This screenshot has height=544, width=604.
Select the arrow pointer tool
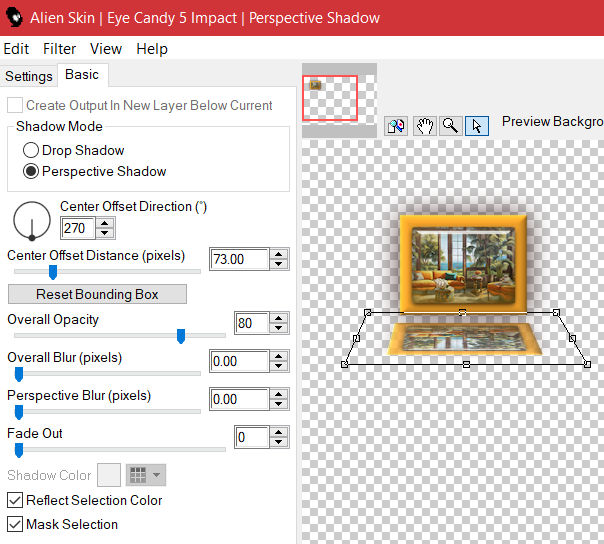477,126
